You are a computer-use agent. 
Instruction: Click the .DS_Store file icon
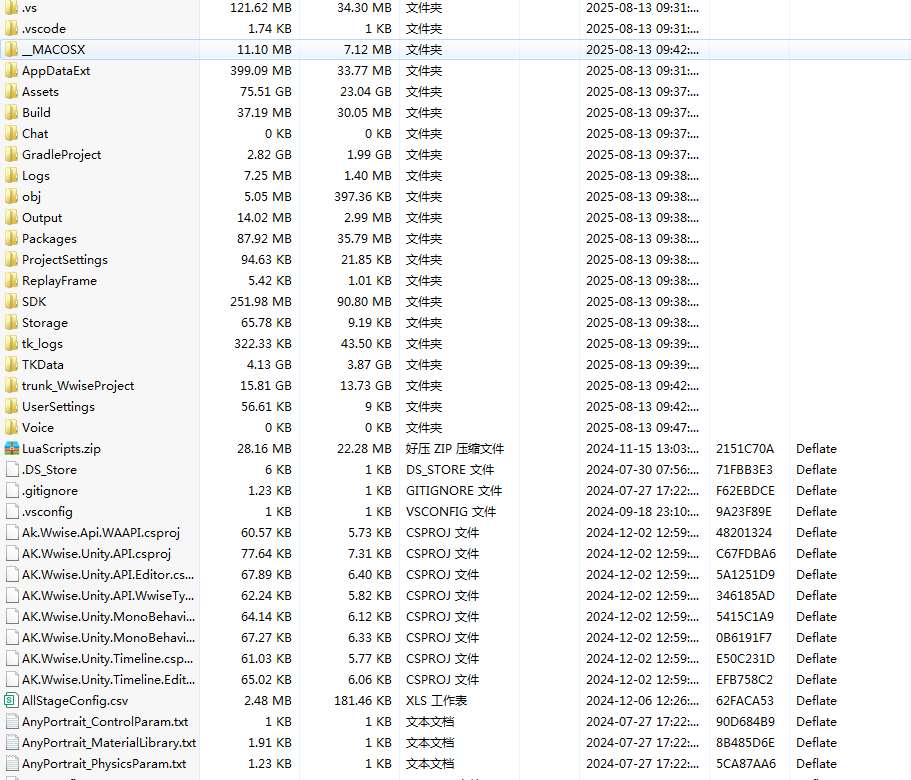click(x=12, y=470)
